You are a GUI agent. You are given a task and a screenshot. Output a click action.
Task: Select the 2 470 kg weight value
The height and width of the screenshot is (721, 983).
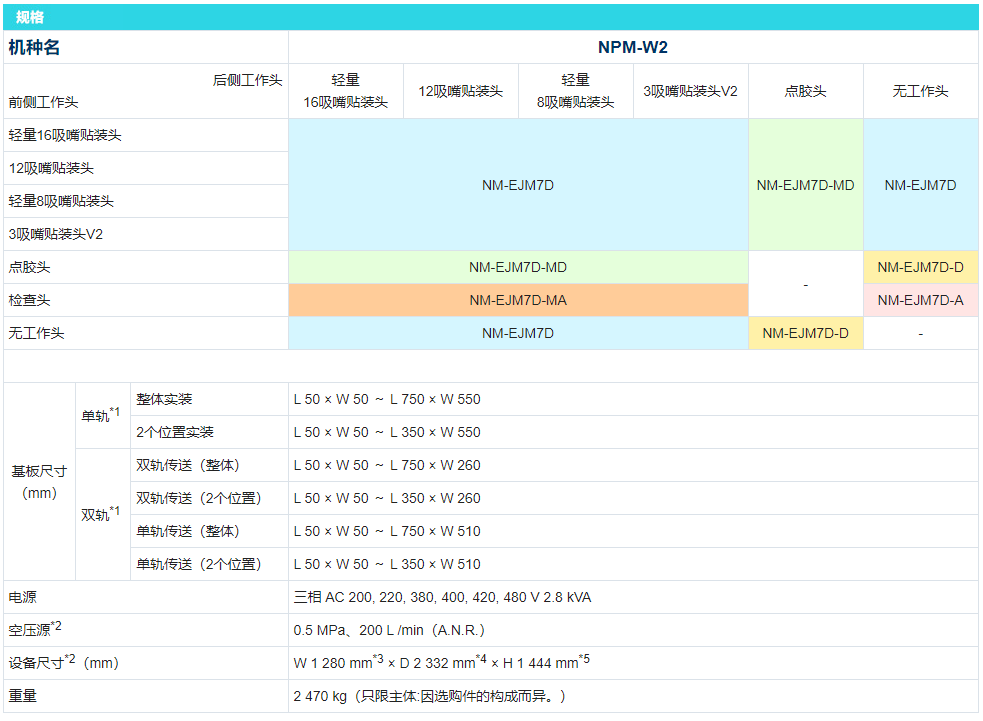click(429, 696)
